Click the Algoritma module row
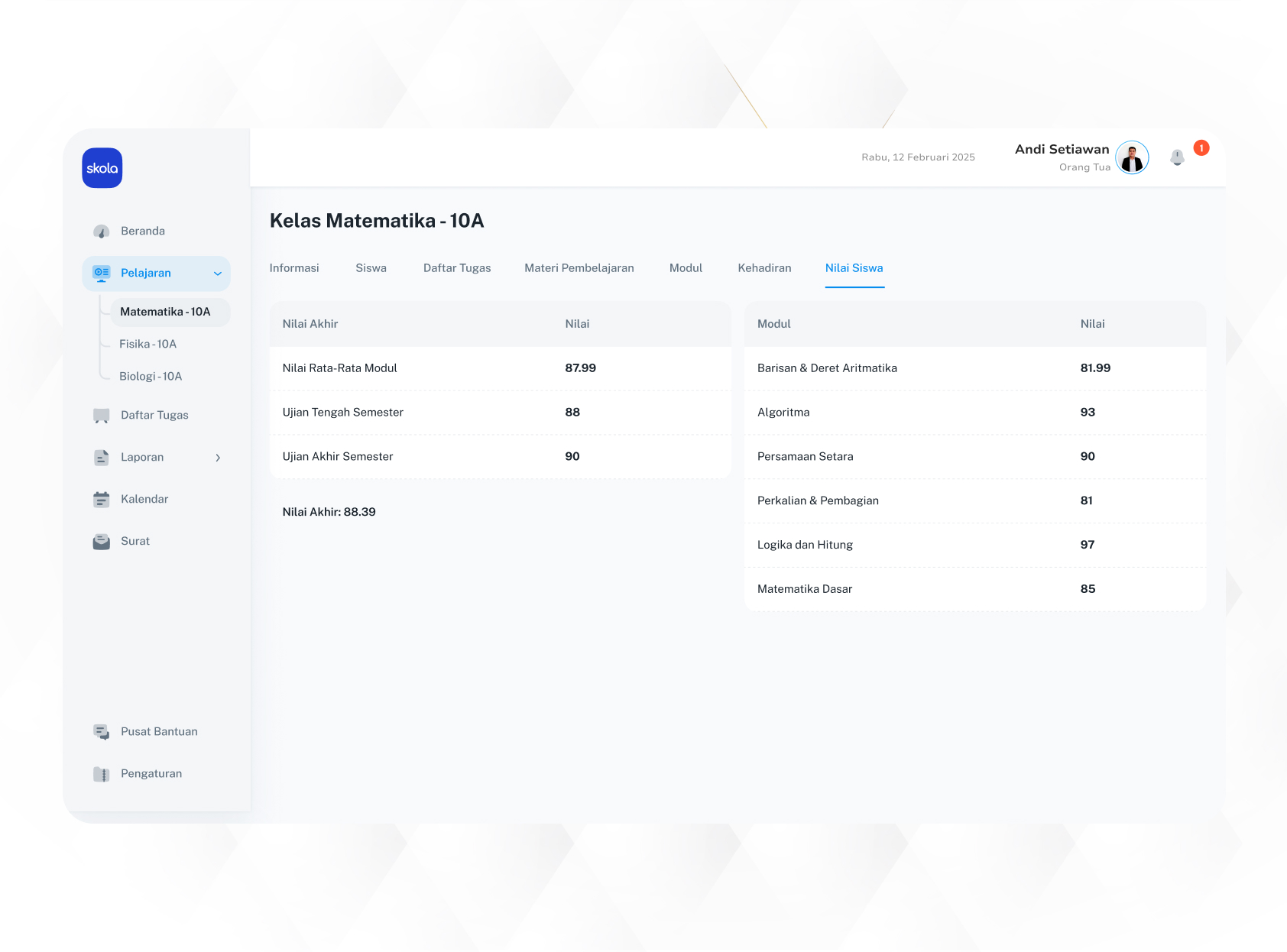 coord(974,413)
